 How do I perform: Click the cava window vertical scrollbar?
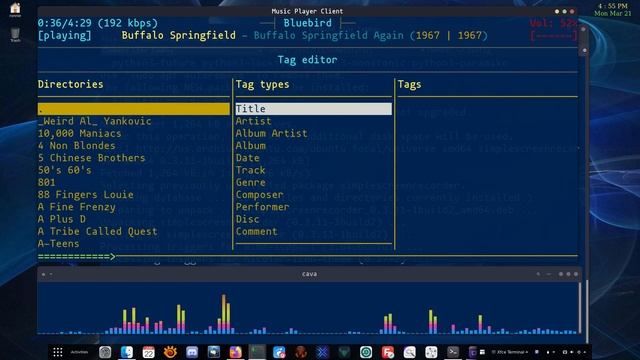point(580,307)
